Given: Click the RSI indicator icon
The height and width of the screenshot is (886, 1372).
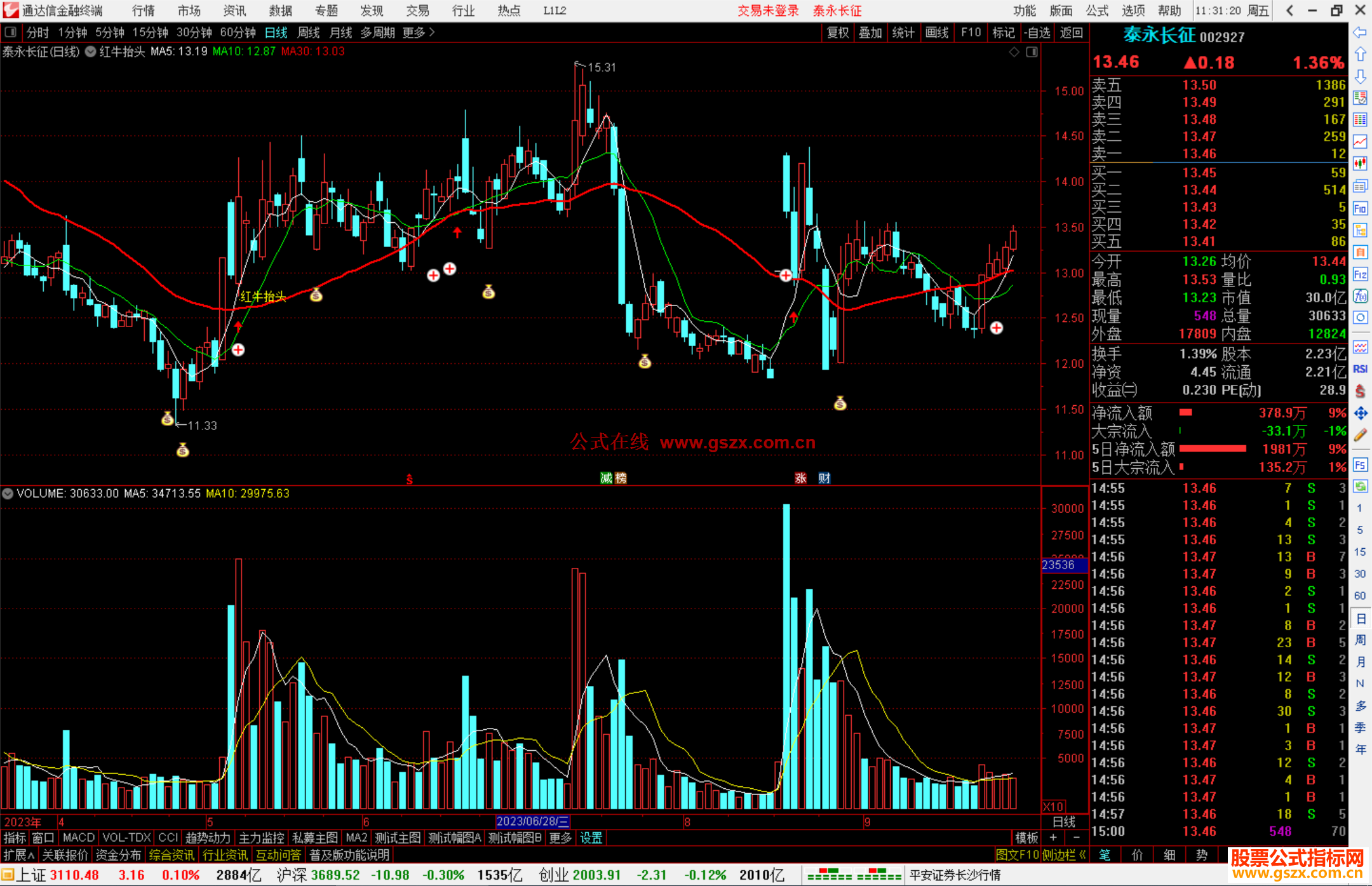Looking at the screenshot, I should [1360, 369].
